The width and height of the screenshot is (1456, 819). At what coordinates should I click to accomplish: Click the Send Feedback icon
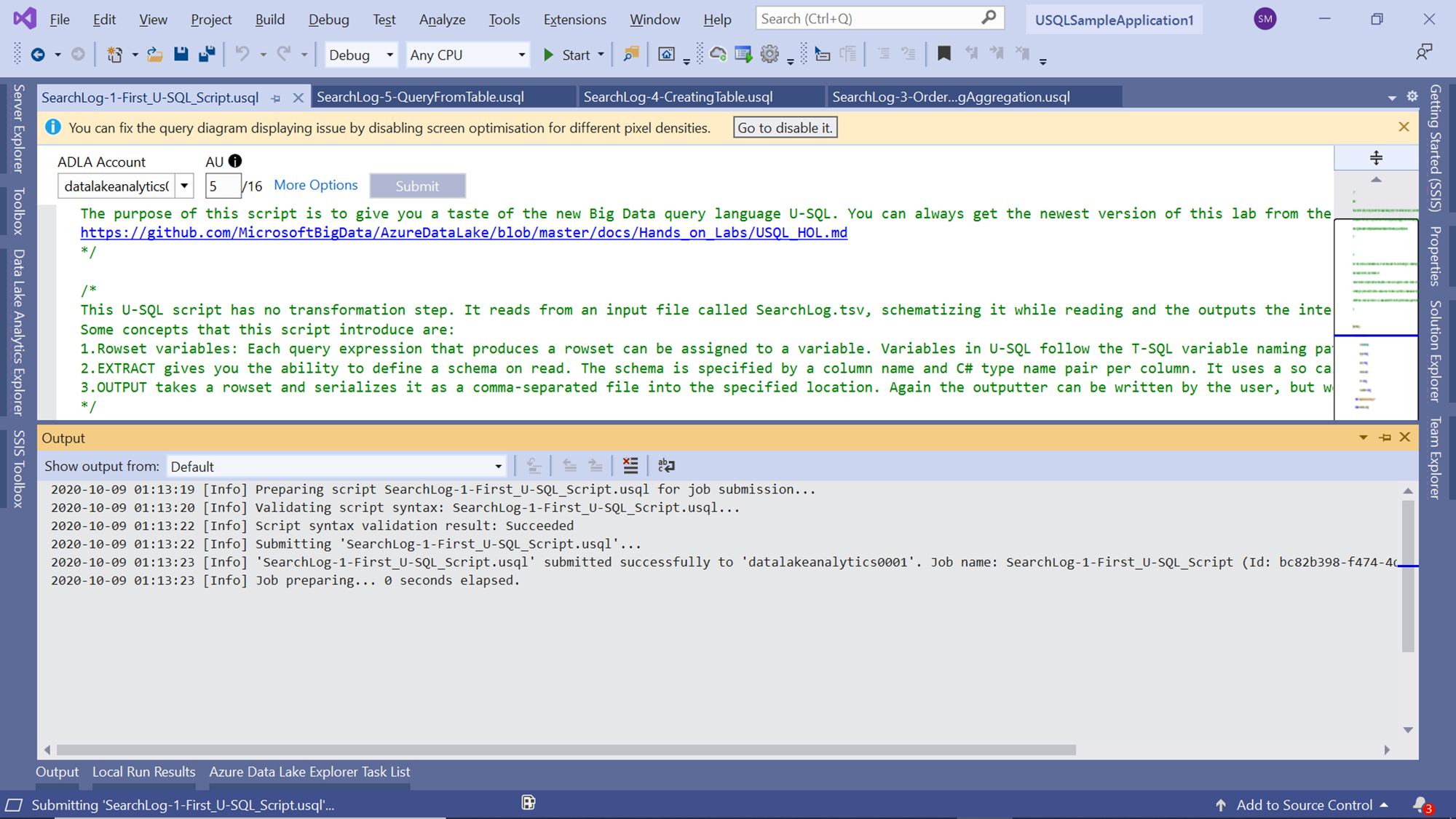pos(1424,52)
